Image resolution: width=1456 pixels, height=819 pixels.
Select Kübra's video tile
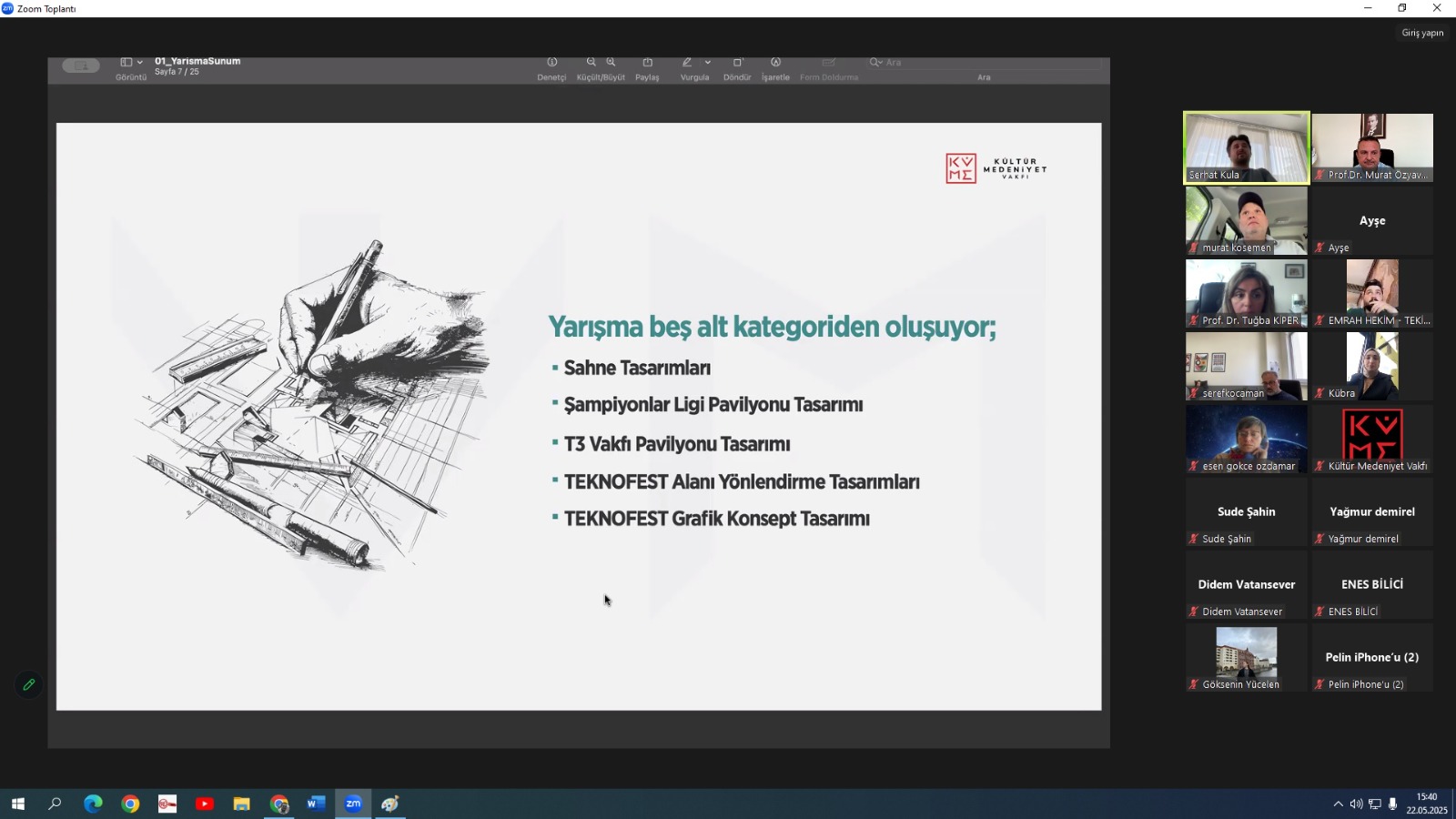[1372, 366]
